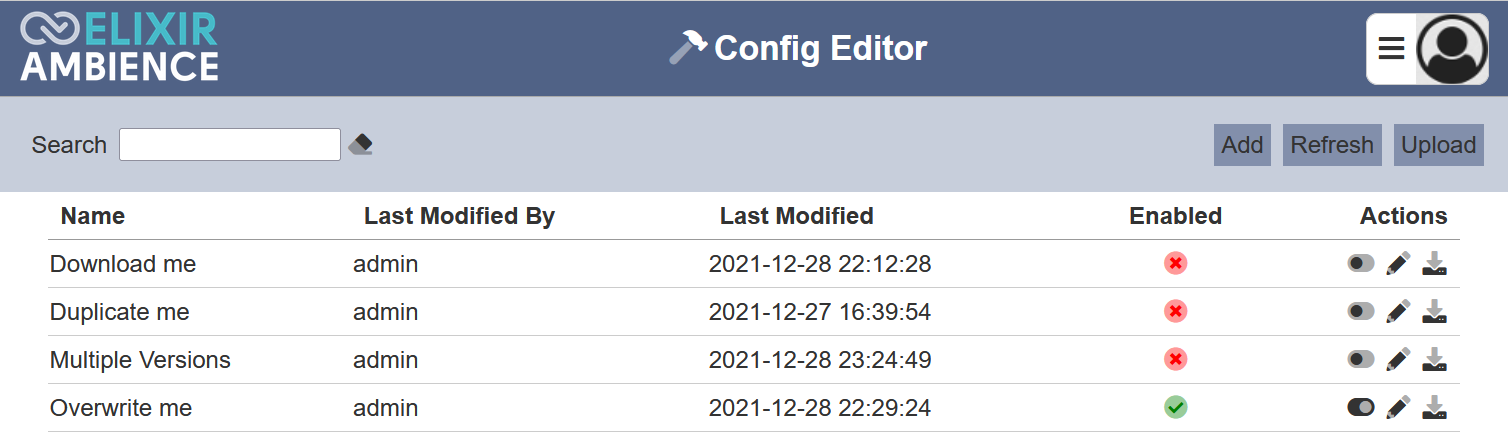Click the Add button
This screenshot has height=444, width=1508.
[x=1242, y=145]
